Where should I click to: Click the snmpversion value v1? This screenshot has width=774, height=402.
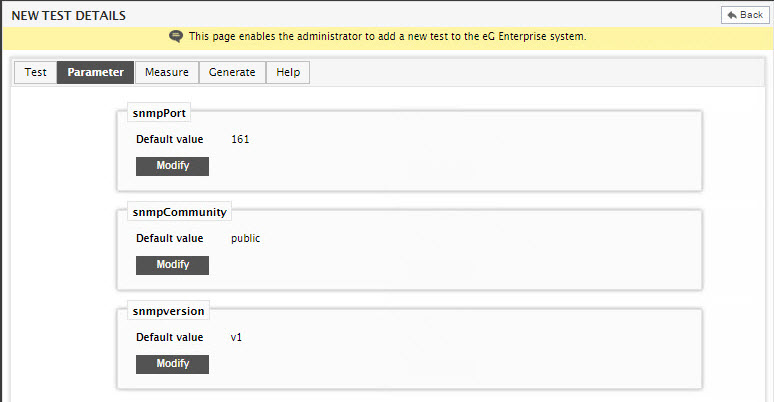click(236, 337)
